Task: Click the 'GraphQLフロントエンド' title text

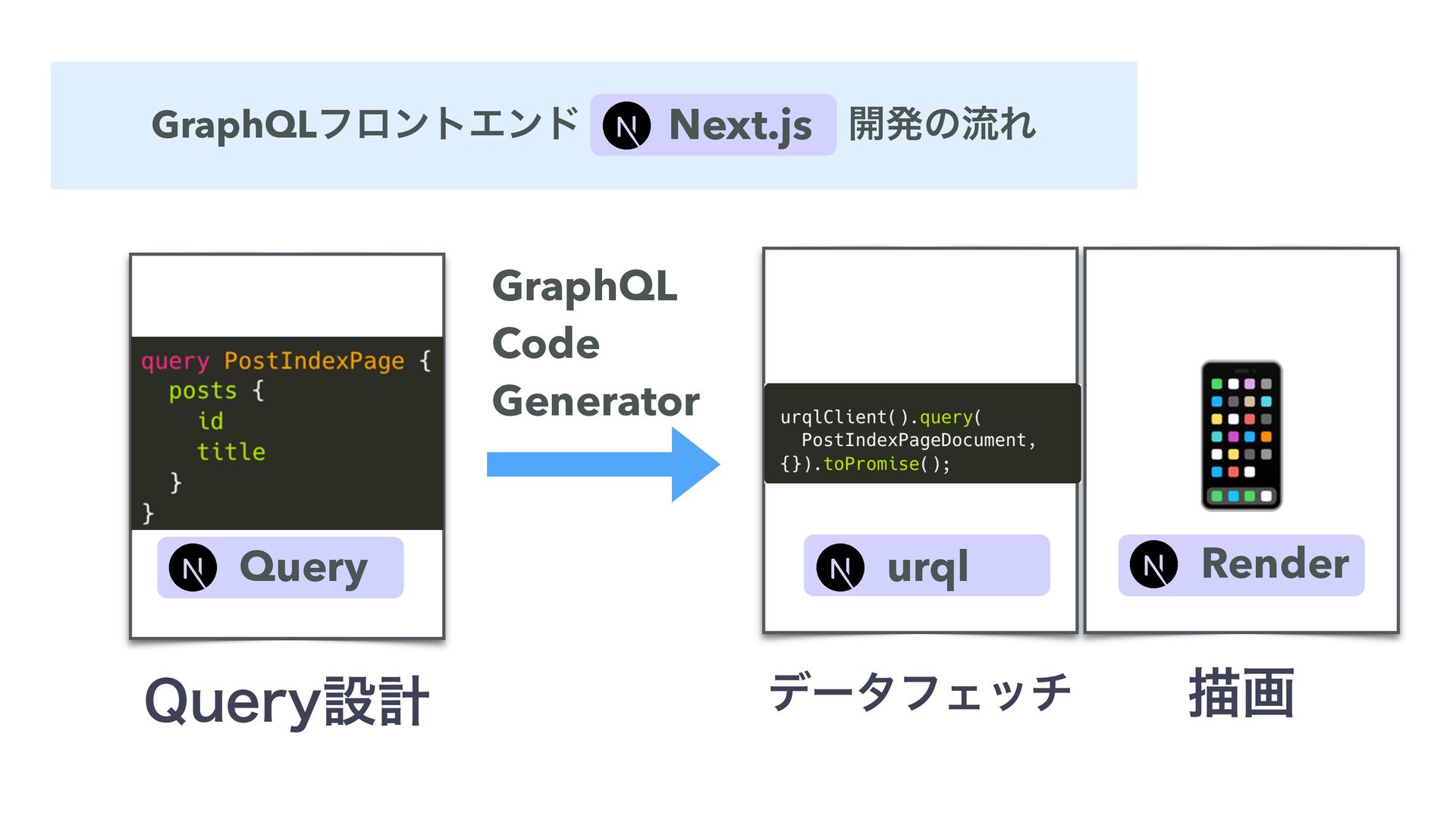Action: pos(366,124)
